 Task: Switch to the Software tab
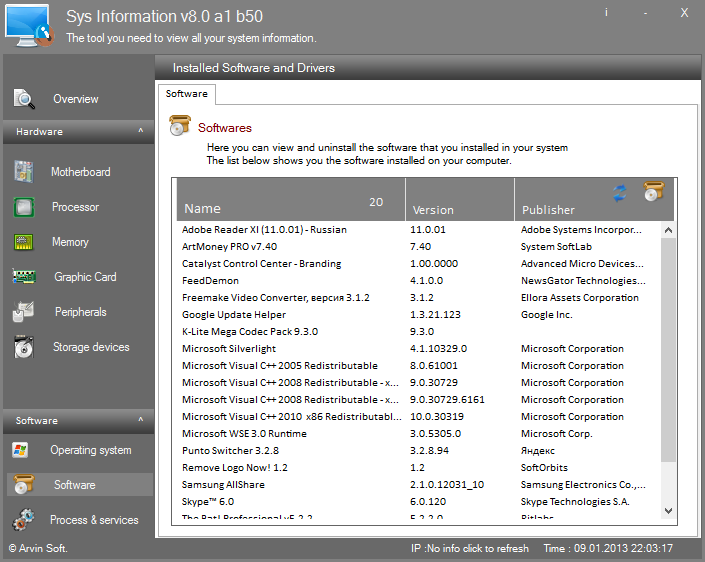(x=187, y=94)
